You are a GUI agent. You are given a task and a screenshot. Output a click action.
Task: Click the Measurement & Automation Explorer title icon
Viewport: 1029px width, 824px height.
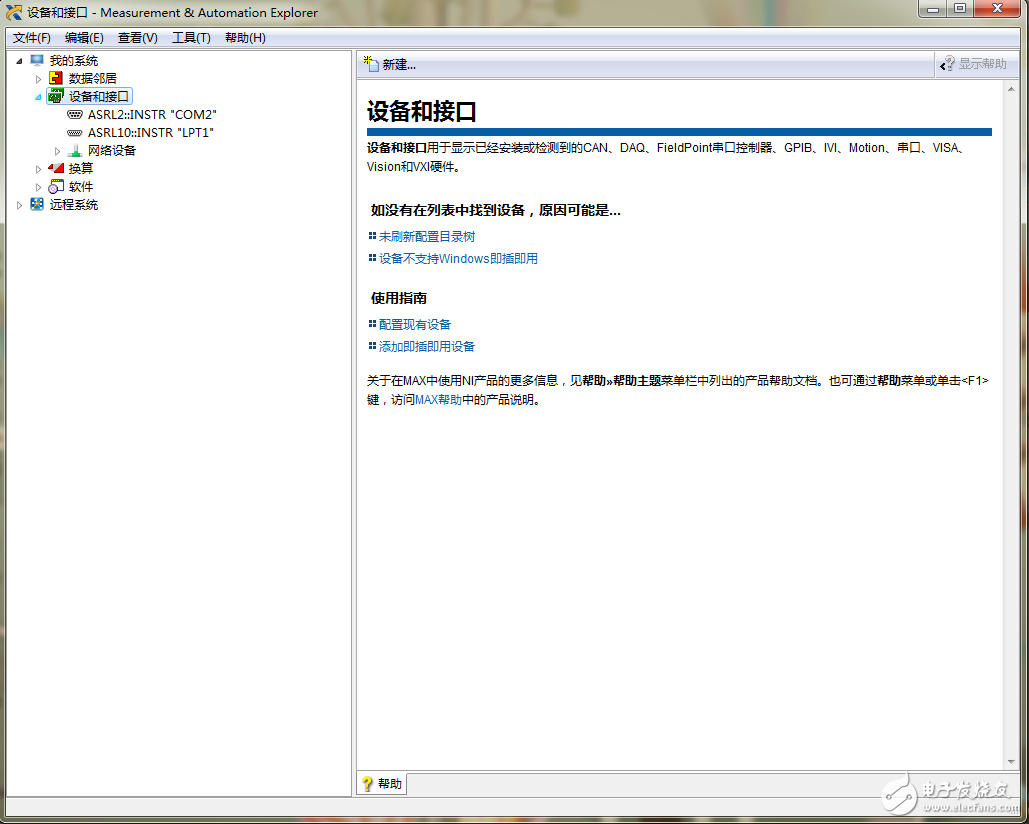point(13,12)
